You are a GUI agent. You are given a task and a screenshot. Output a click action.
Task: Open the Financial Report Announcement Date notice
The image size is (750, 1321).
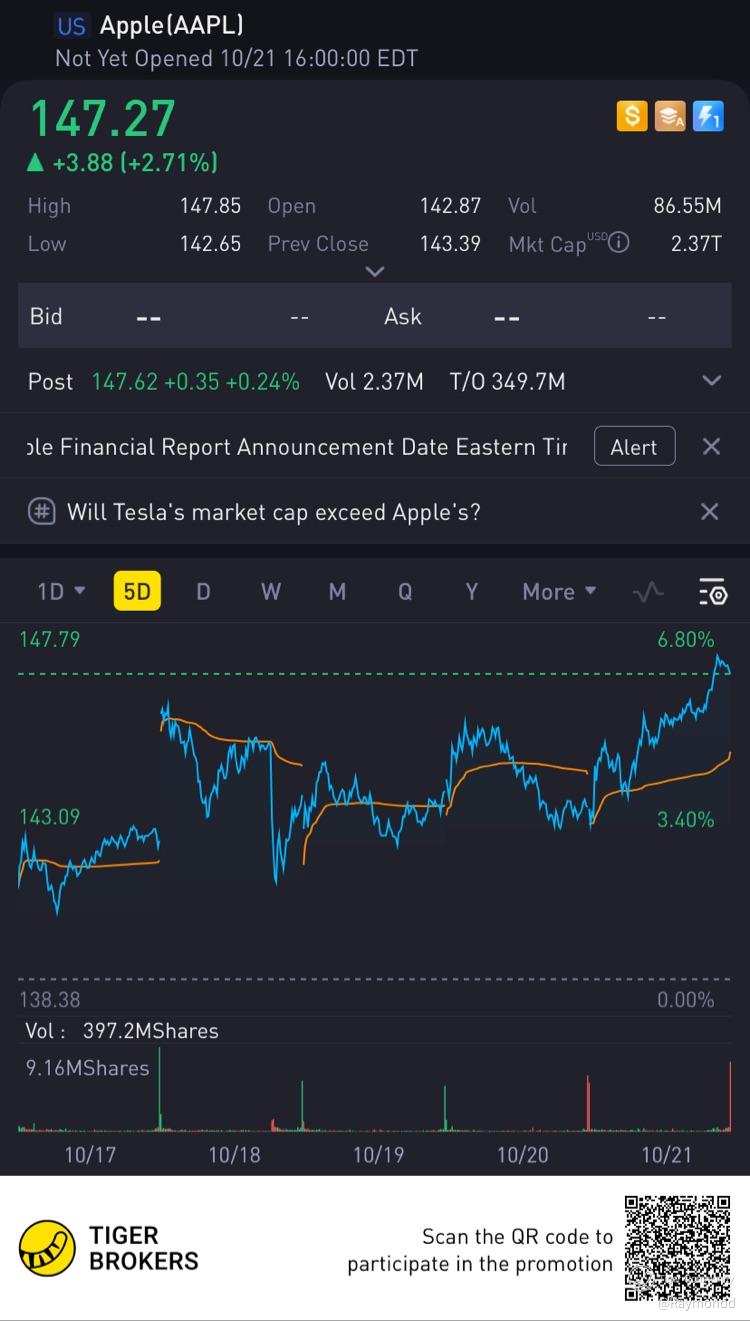pos(297,446)
